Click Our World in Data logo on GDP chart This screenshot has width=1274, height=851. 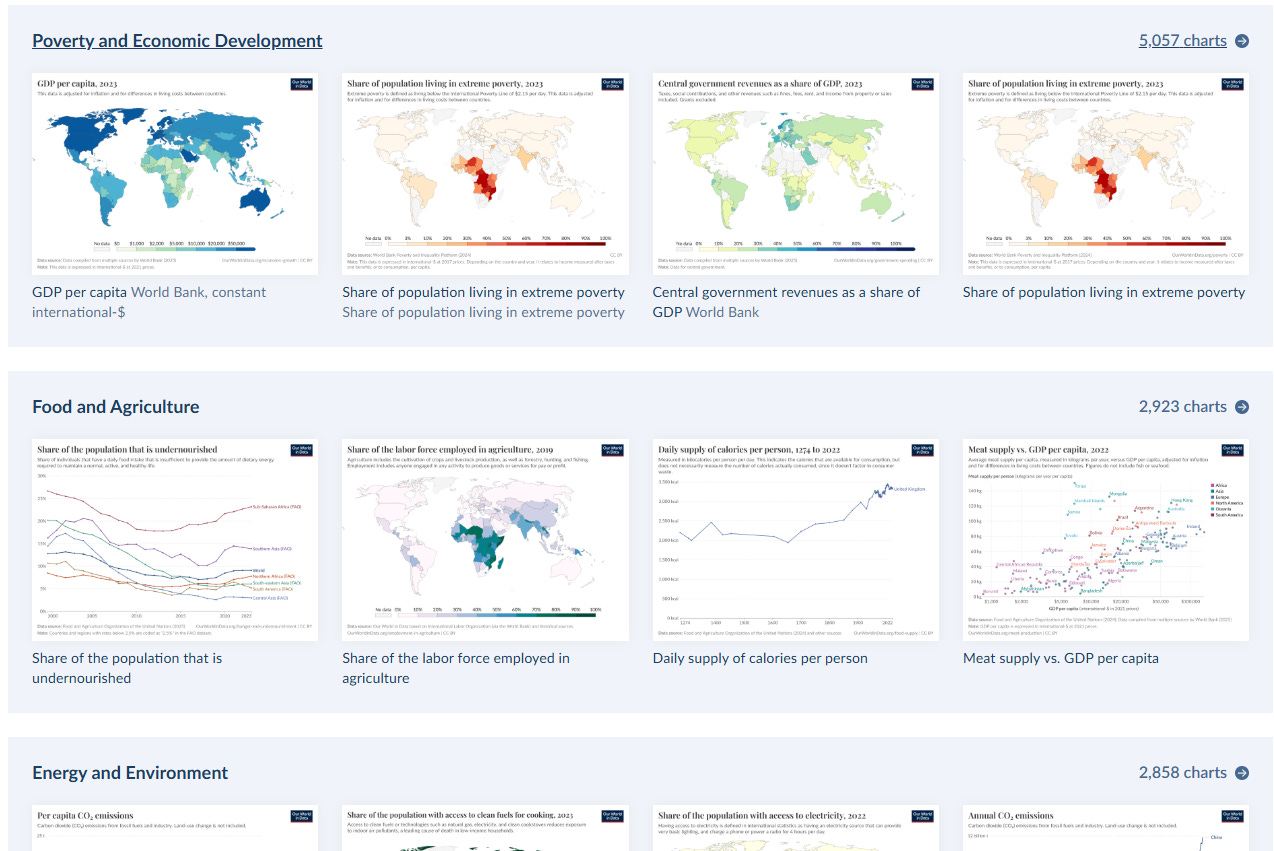(x=302, y=84)
